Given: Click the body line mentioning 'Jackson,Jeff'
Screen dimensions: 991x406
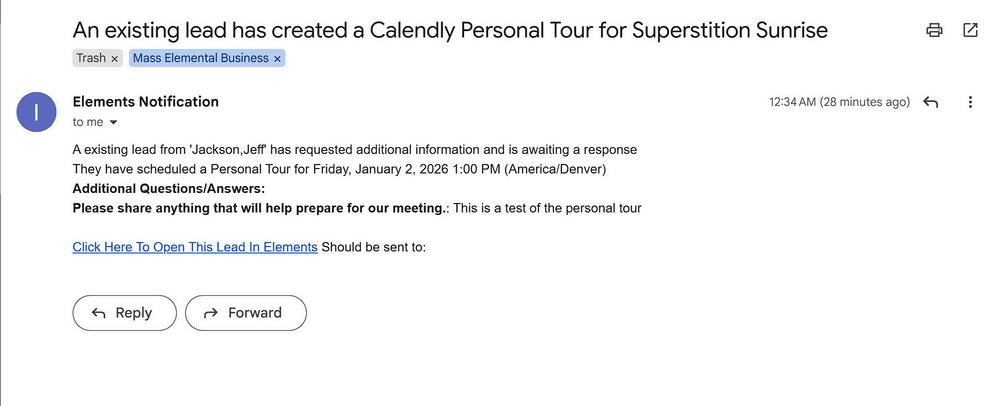Looking at the screenshot, I should (354, 150).
